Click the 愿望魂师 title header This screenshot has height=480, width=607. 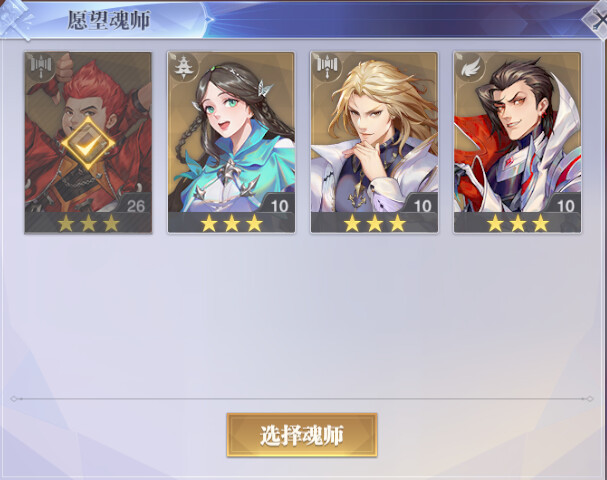click(x=108, y=20)
